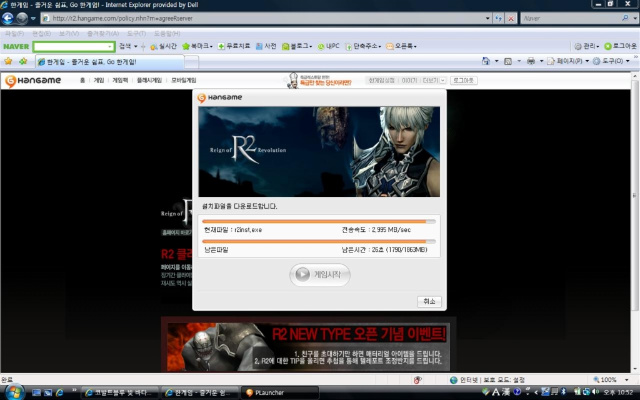Click the Internet Explorer quick launch icon
Viewport: 640px width, 400px height.
point(60,392)
